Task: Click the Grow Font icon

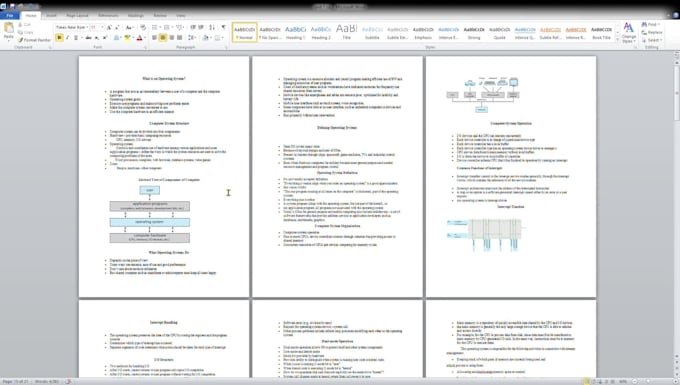Action: click(109, 27)
